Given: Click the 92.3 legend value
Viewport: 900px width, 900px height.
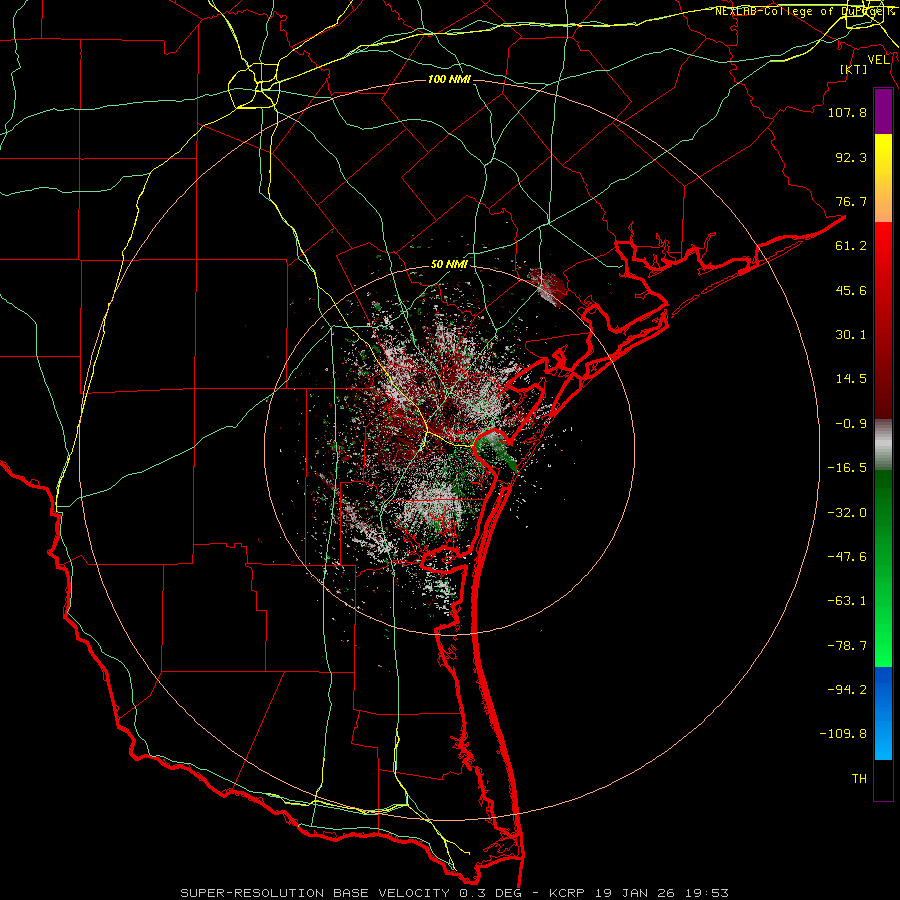Looking at the screenshot, I should [851, 157].
